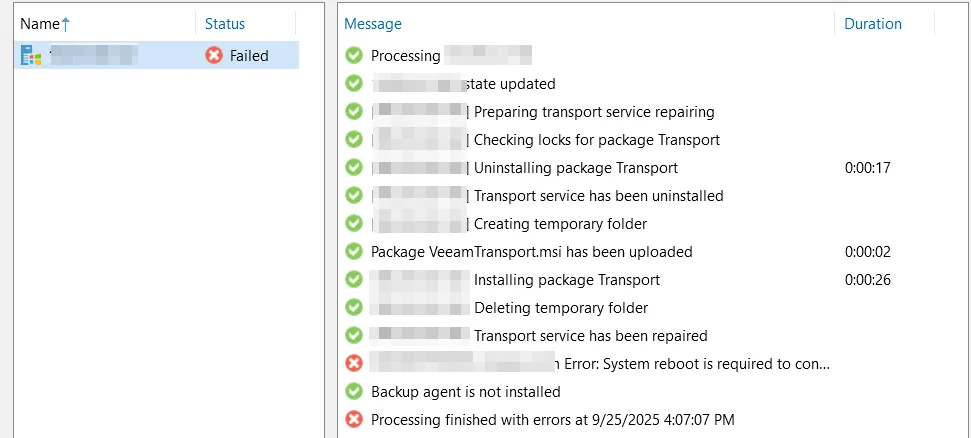The height and width of the screenshot is (438, 971).
Task: Click success icon for Creating temporary folder
Action: [354, 223]
